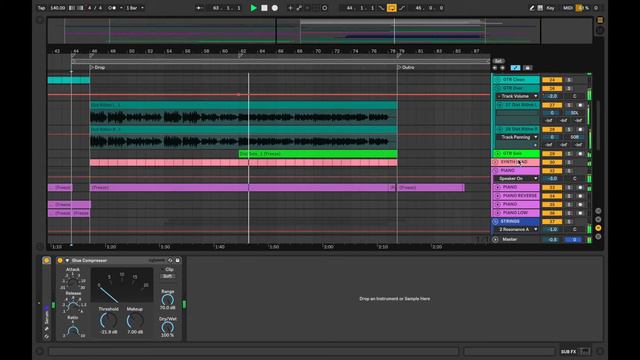This screenshot has height=360, width=640.
Task: Click the tempo field showing 140.00
Action: click(58, 8)
